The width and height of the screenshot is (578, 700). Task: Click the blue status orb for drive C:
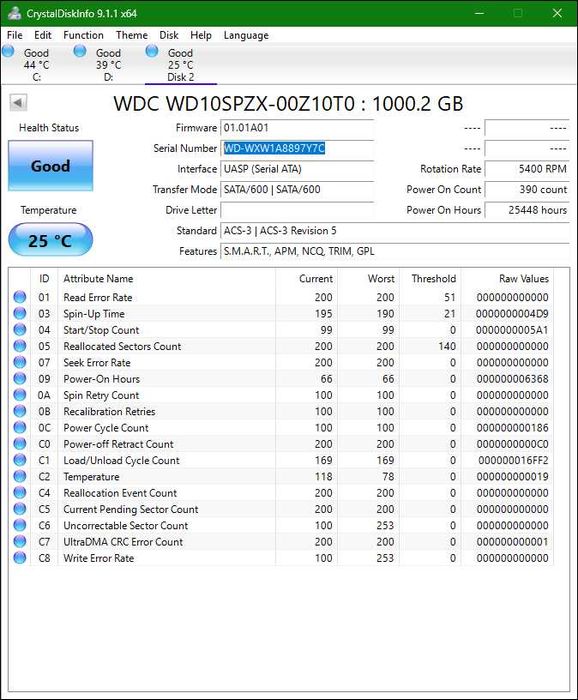[8, 51]
